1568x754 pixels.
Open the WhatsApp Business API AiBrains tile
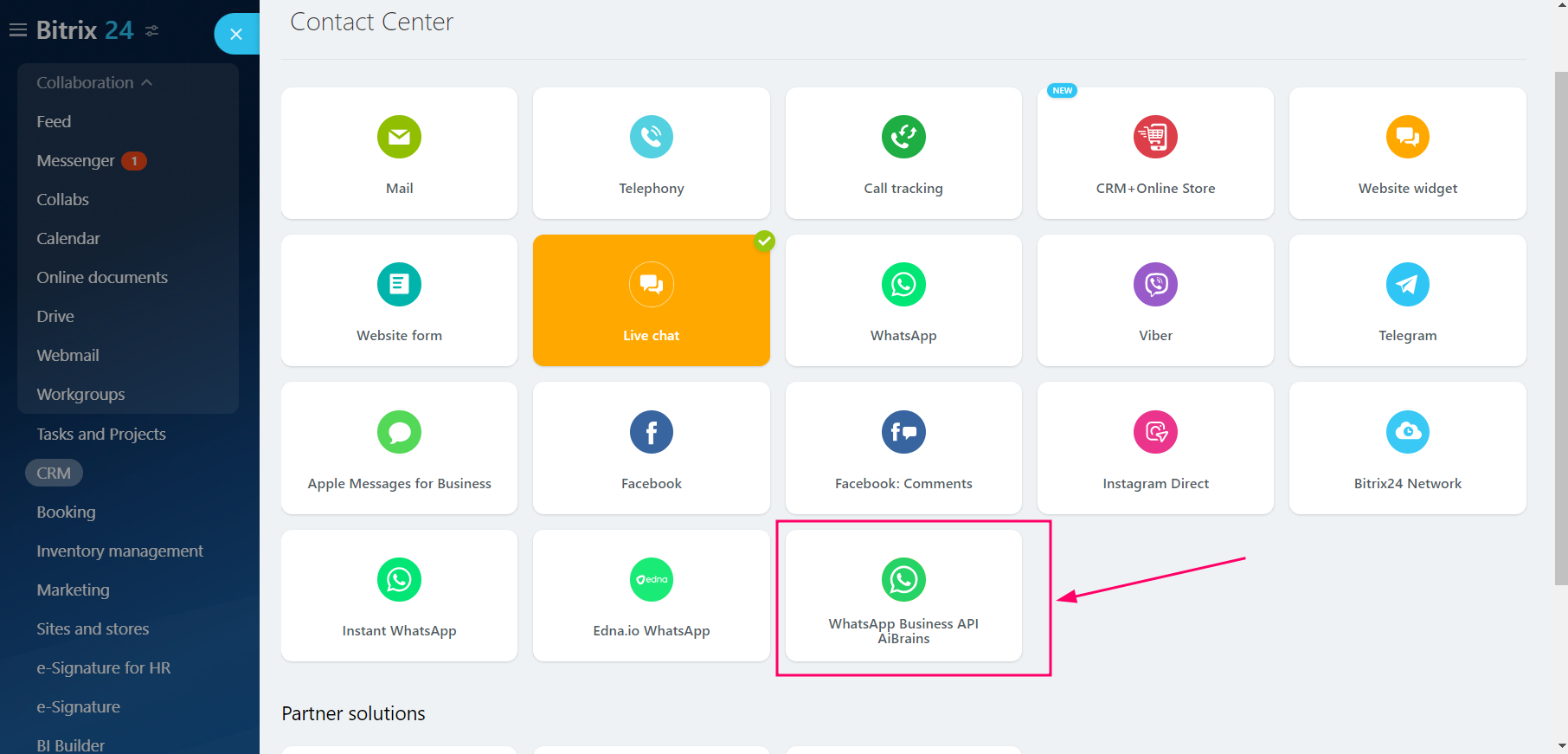pyautogui.click(x=903, y=596)
